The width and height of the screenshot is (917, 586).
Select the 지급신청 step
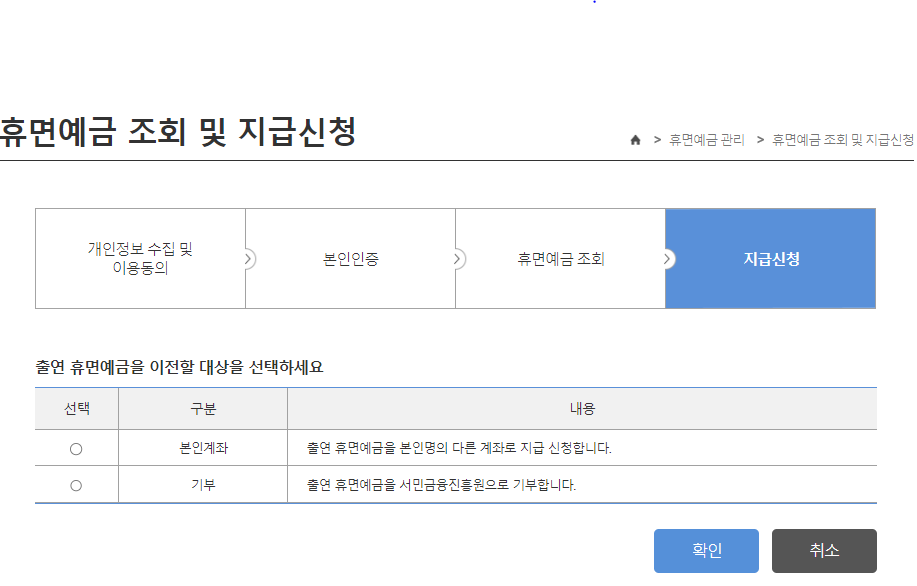pyautogui.click(x=771, y=258)
